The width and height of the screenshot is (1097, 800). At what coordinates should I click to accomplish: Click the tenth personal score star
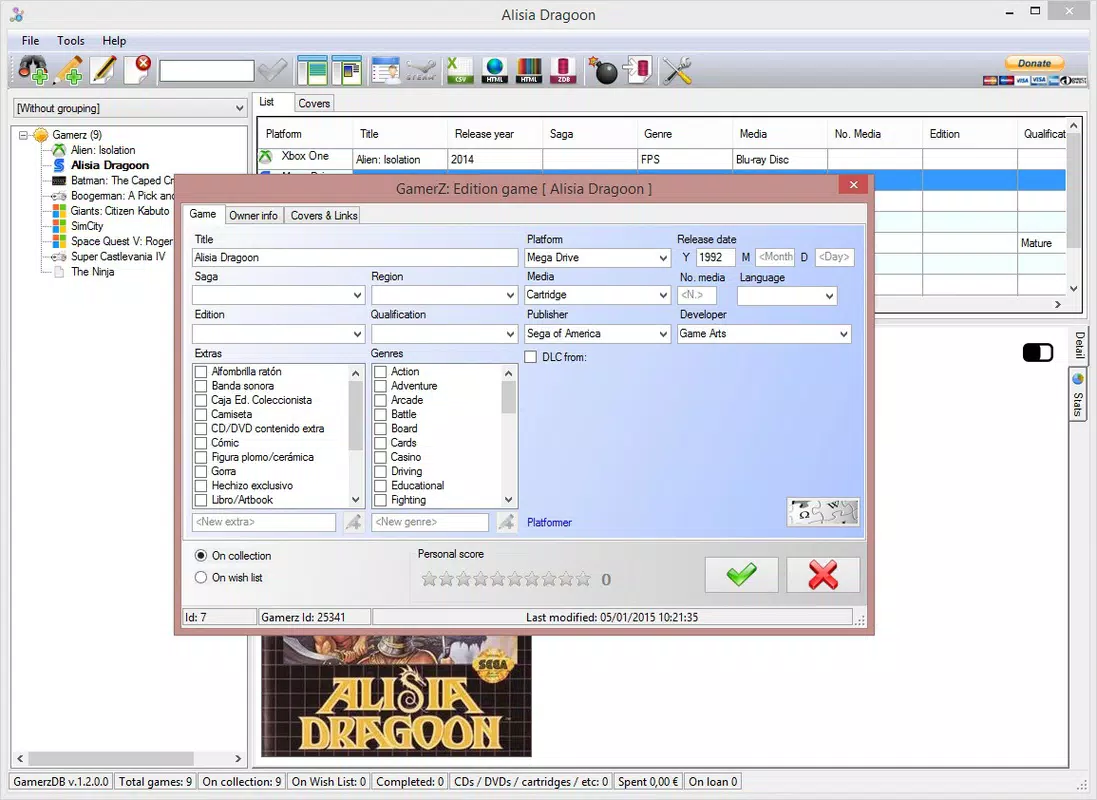(x=583, y=579)
